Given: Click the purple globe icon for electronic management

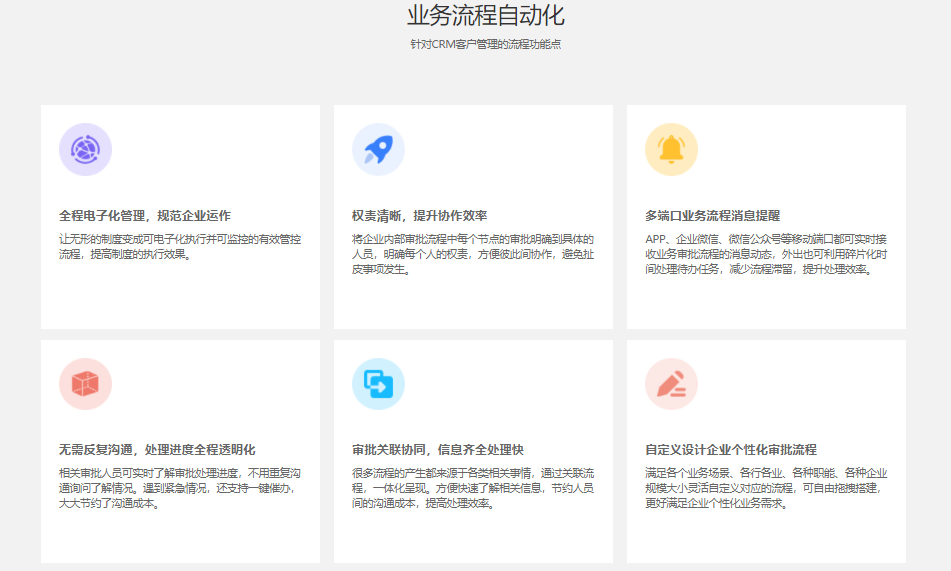Looking at the screenshot, I should point(85,150).
